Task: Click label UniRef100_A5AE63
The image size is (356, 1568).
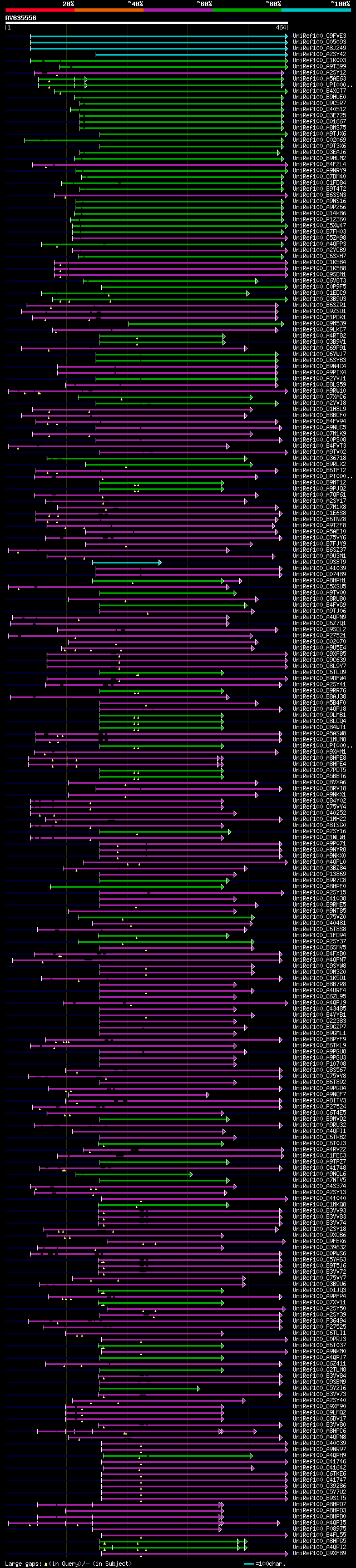Action: tap(319, 78)
